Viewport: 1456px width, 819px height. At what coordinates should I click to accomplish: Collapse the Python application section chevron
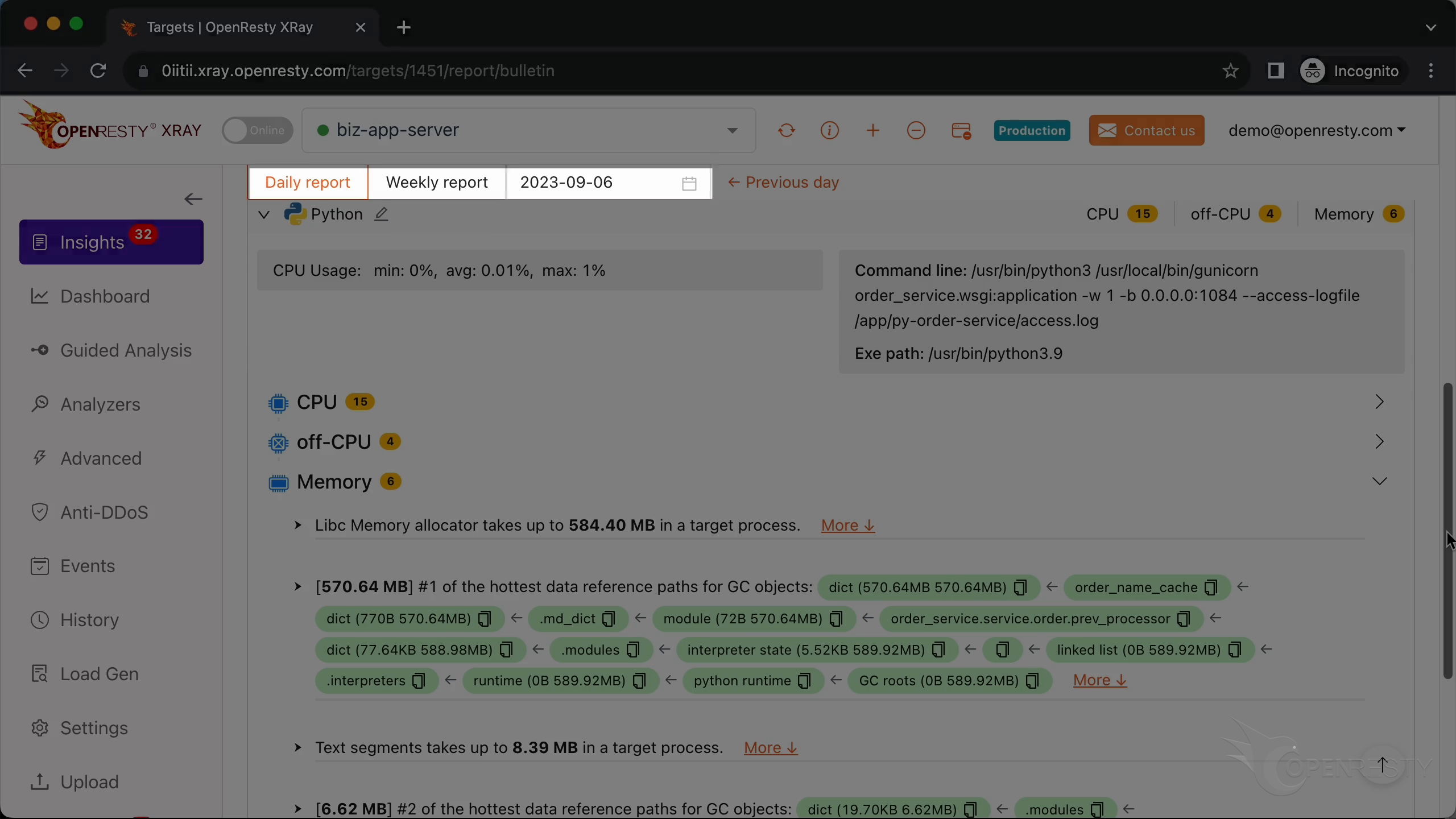(263, 214)
